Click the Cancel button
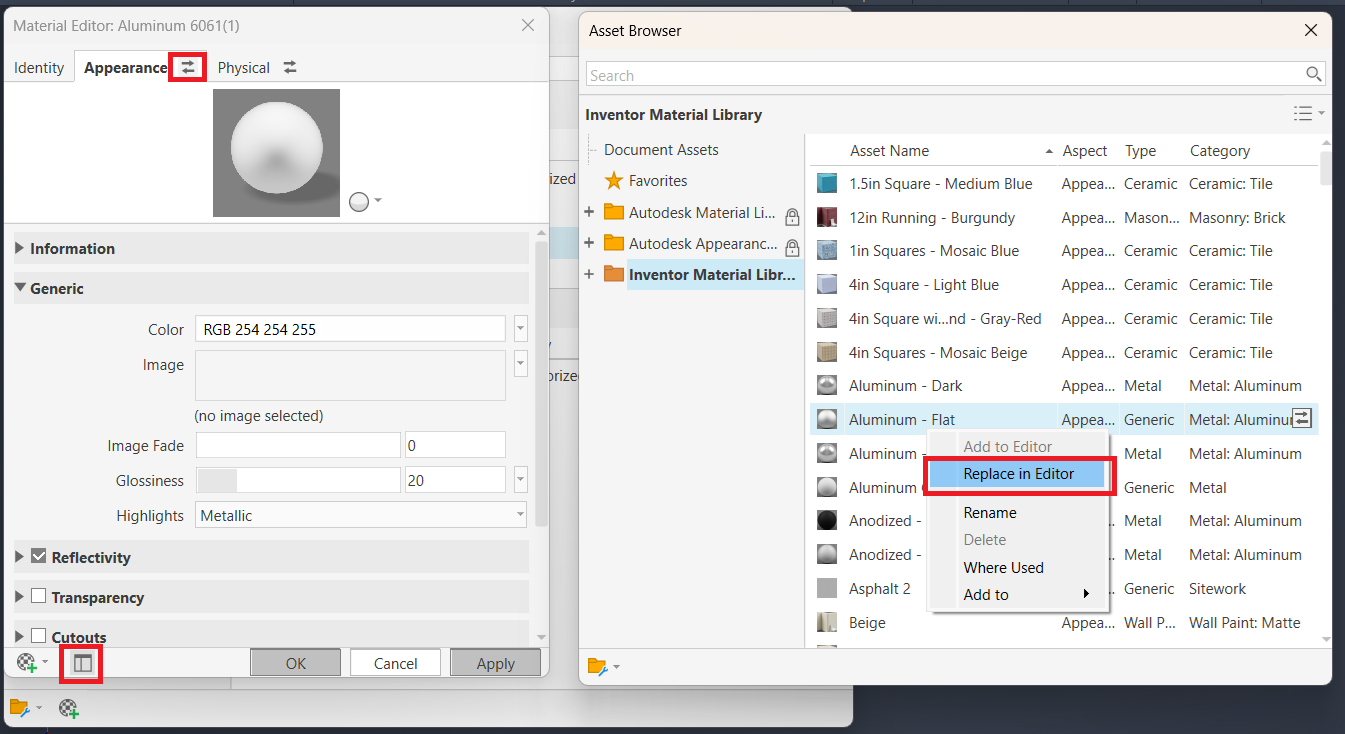The image size is (1345, 734). tap(395, 663)
